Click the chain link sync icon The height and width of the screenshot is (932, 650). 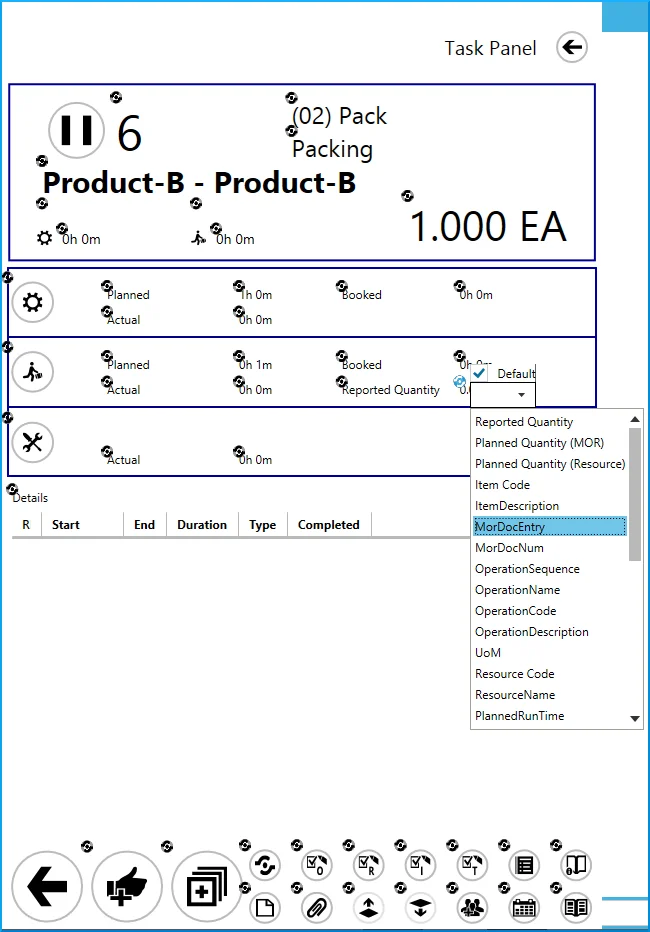pyautogui.click(x=265, y=865)
